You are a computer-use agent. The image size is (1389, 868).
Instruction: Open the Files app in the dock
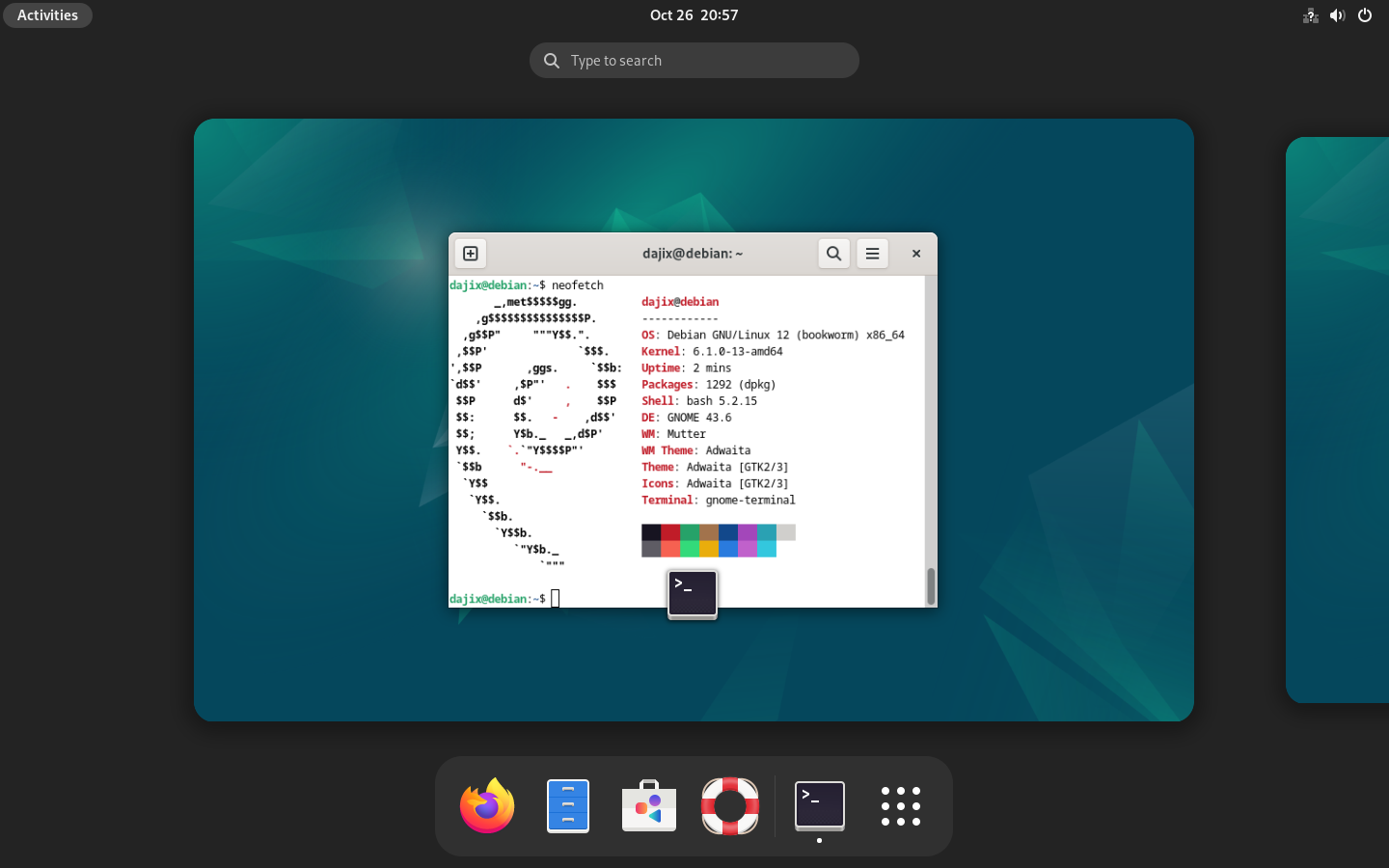point(567,805)
